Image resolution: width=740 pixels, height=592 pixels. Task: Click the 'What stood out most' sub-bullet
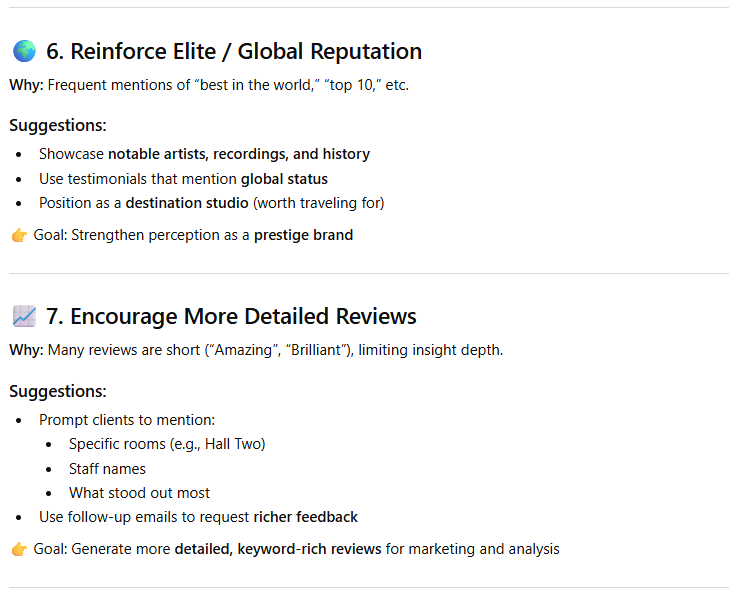coord(139,493)
